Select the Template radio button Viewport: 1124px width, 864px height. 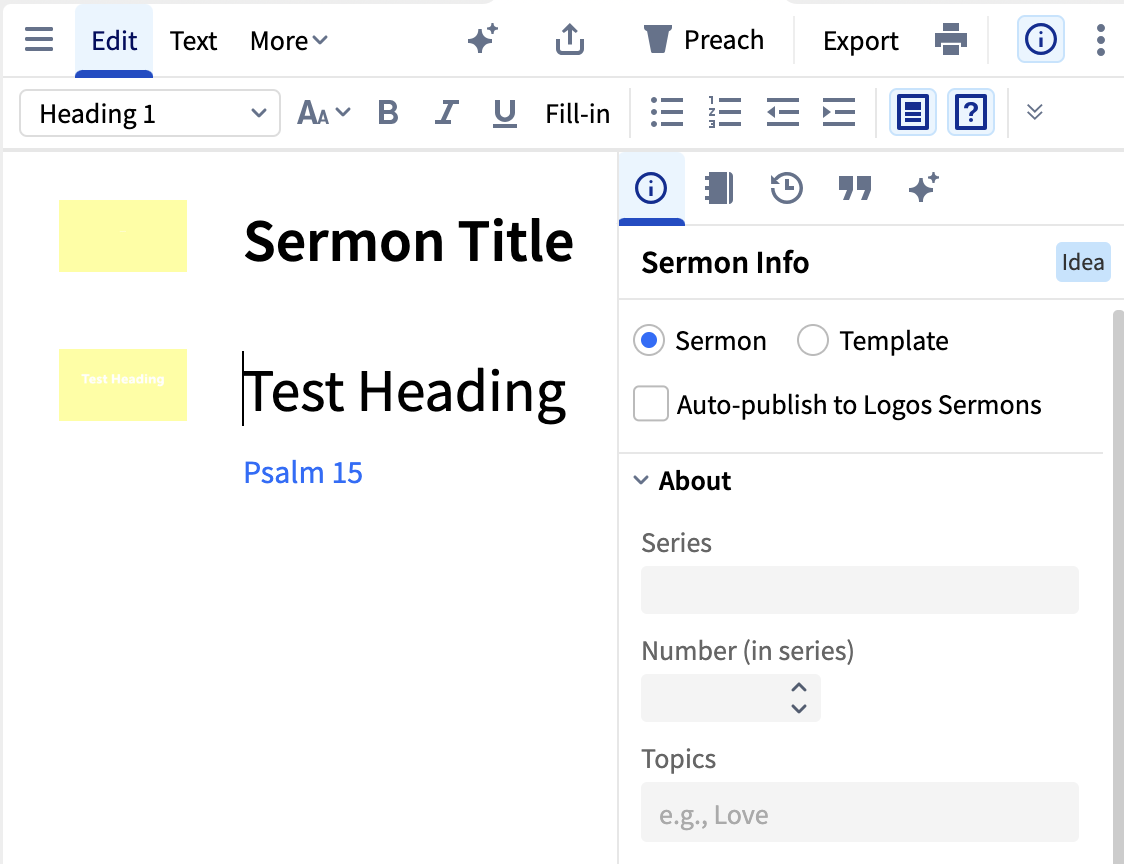(813, 341)
